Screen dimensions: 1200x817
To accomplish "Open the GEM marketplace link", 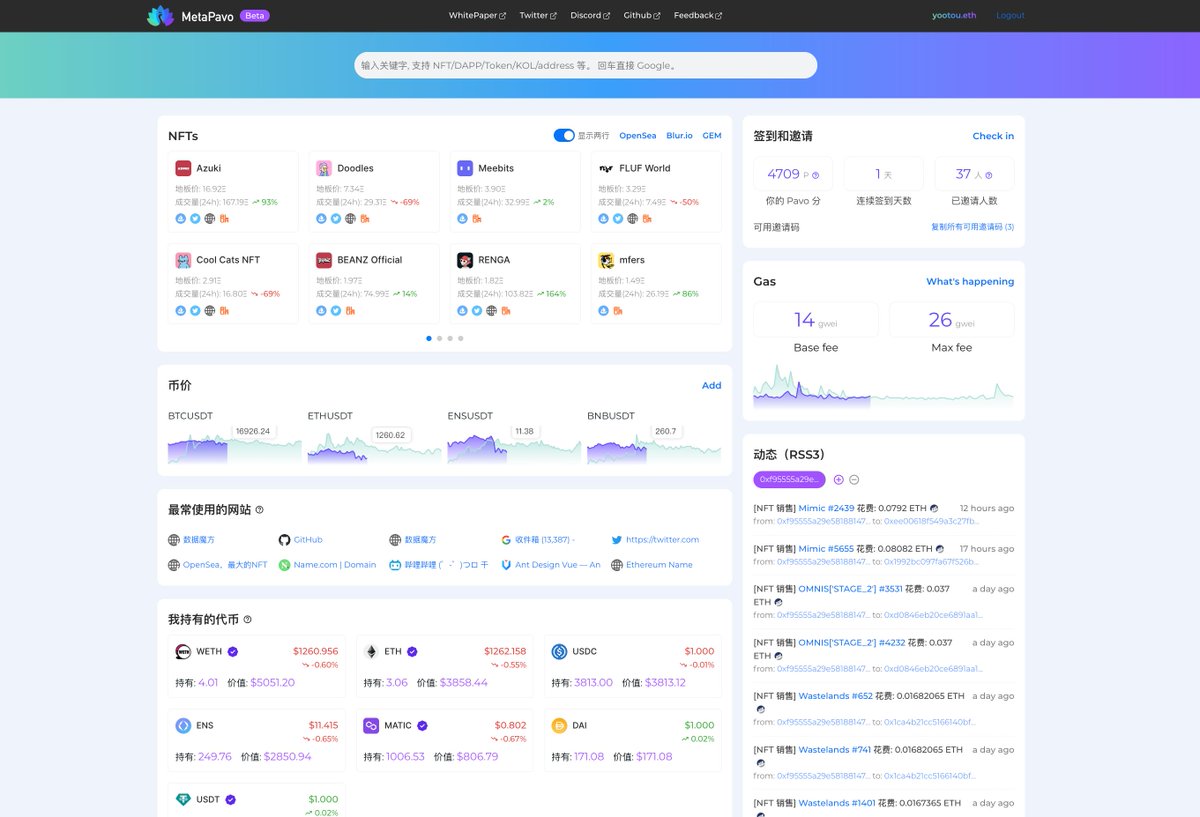I will (x=711, y=135).
